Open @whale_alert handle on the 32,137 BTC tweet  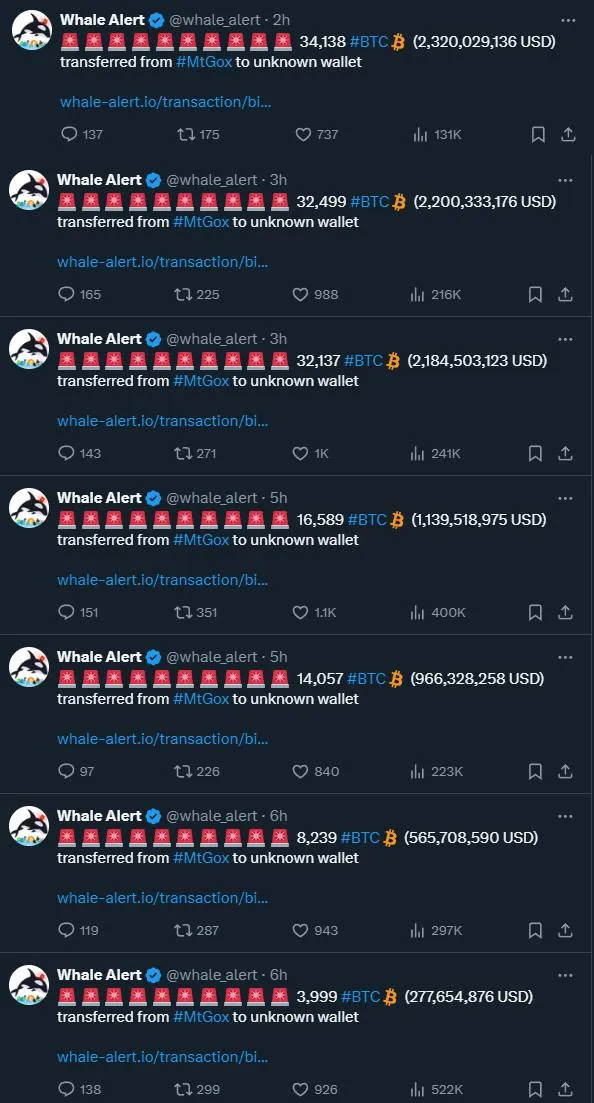[x=212, y=338]
